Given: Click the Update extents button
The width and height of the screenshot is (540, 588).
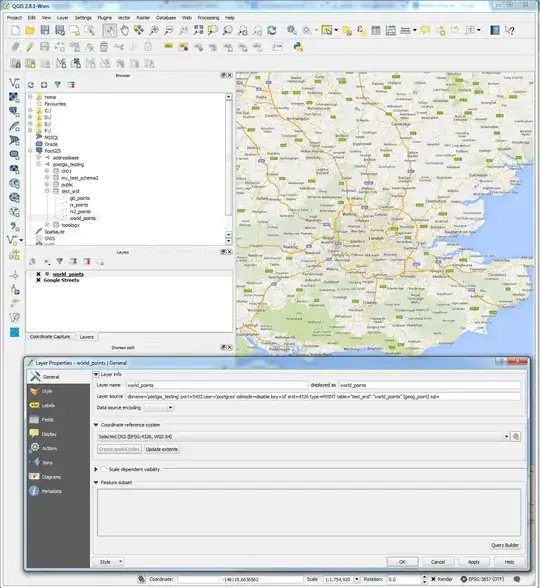Looking at the screenshot, I should [x=162, y=449].
